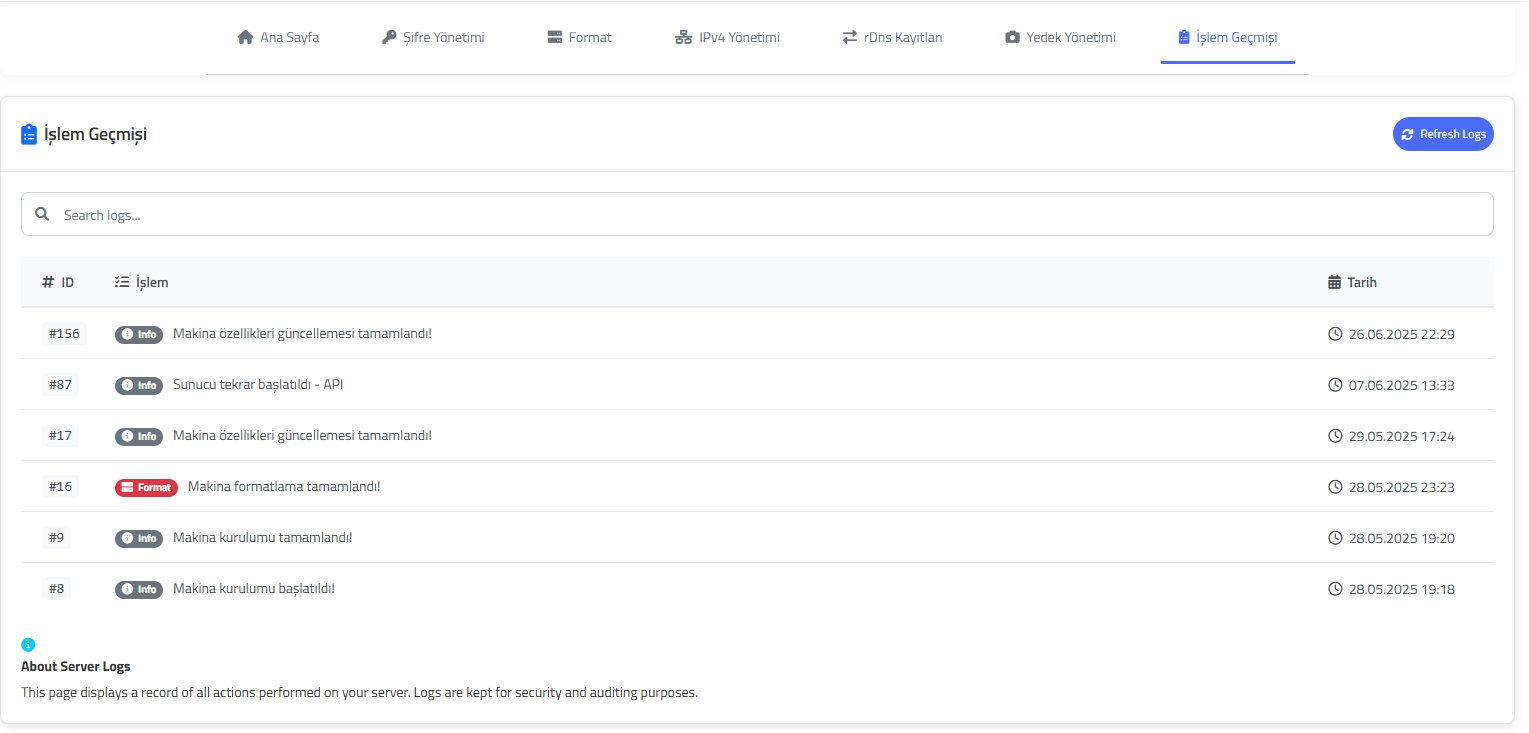Click the calendar icon in the Tarih header
The height and width of the screenshot is (733, 1529).
click(x=1334, y=282)
